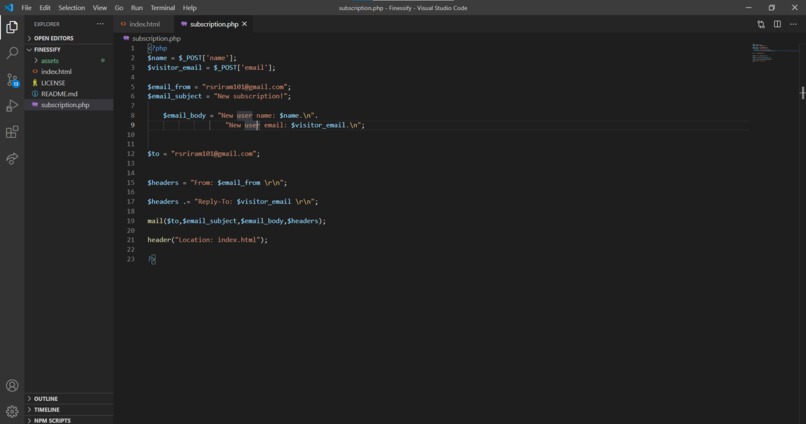Open the Run menu
The width and height of the screenshot is (806, 424).
coord(137,8)
